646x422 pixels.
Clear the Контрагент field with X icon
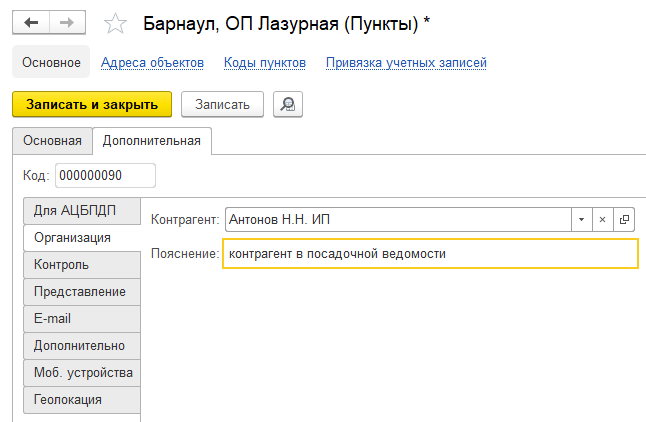coord(602,219)
